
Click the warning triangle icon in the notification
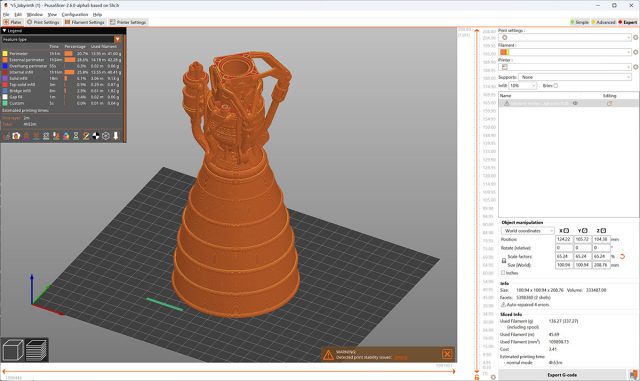point(328,354)
